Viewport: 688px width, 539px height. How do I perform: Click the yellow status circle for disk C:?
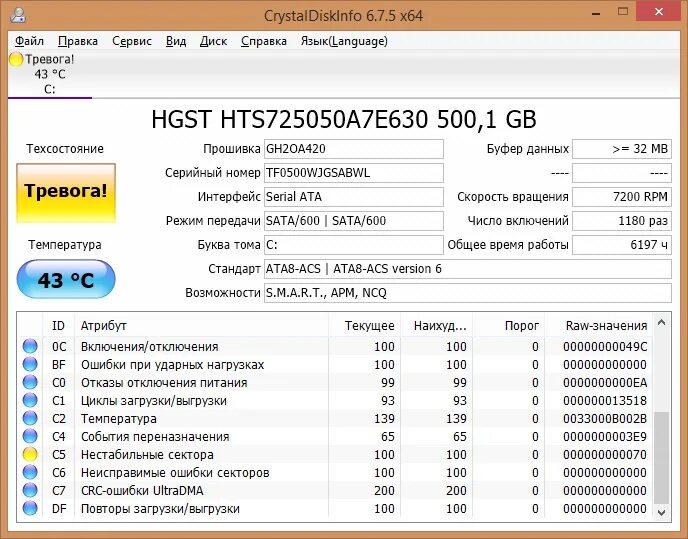[x=16, y=59]
